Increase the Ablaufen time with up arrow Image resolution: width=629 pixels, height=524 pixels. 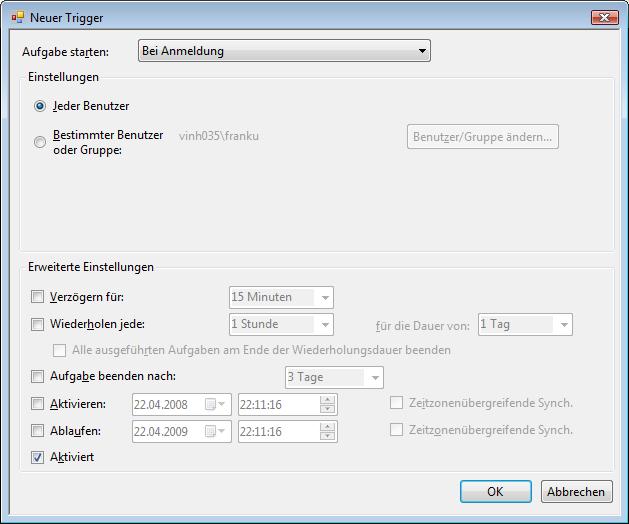tap(328, 427)
